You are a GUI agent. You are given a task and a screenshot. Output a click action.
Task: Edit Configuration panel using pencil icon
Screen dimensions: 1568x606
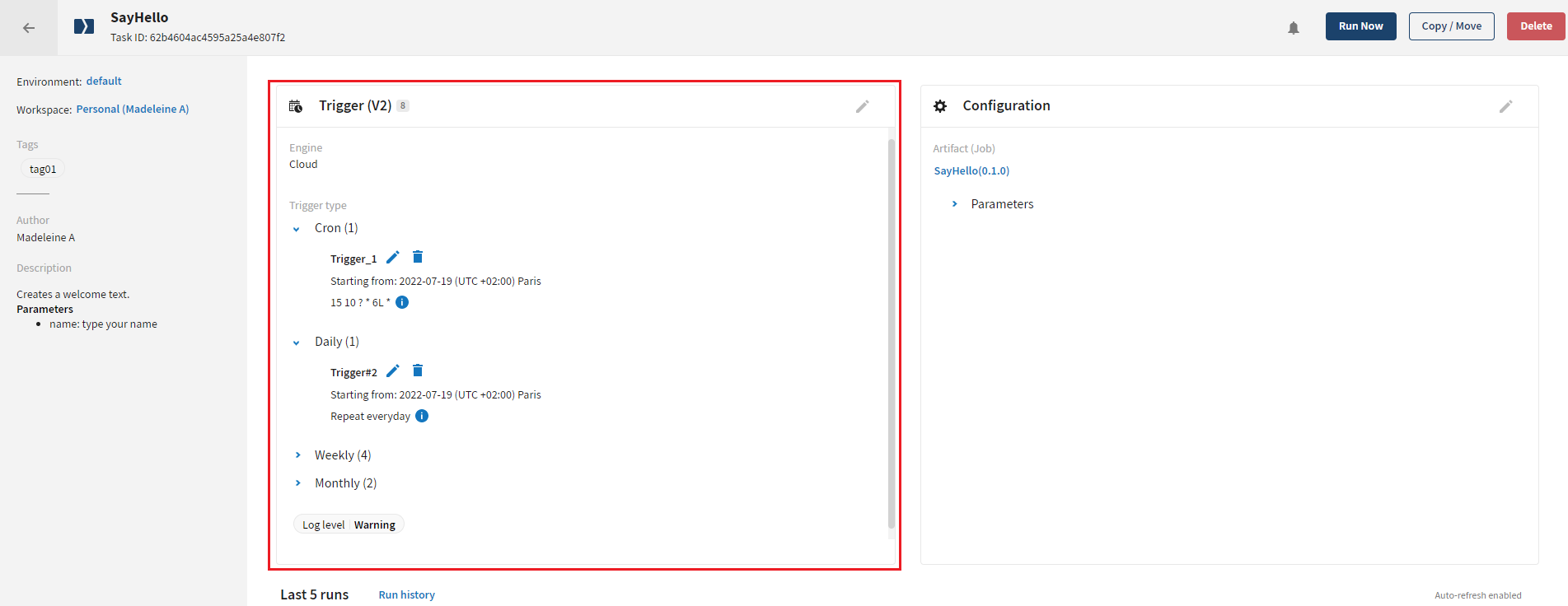(x=1505, y=106)
